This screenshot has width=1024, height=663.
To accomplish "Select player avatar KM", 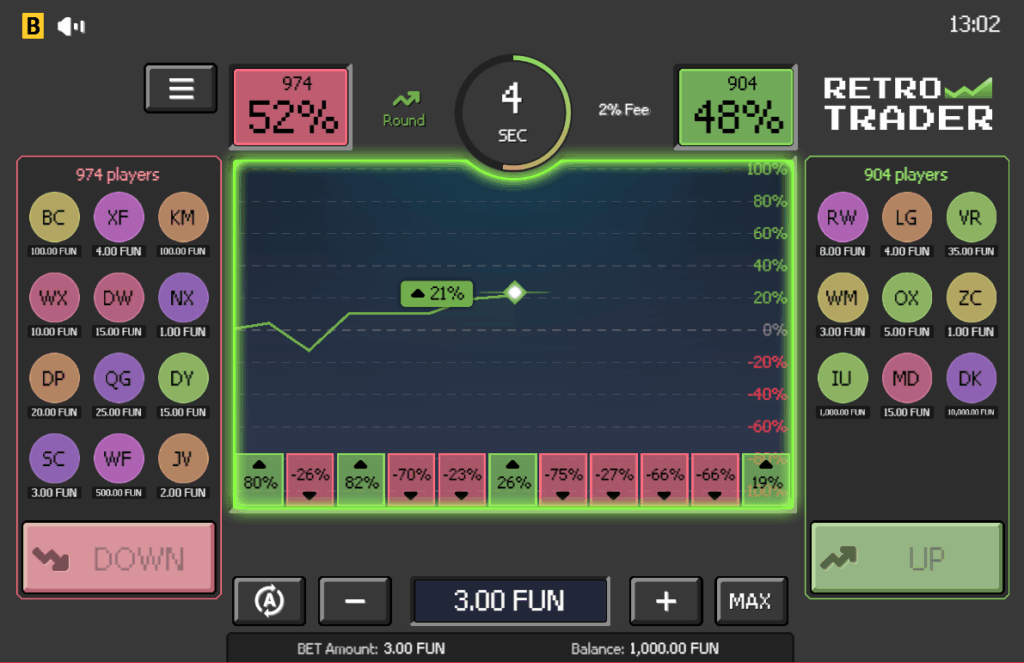I will point(183,218).
